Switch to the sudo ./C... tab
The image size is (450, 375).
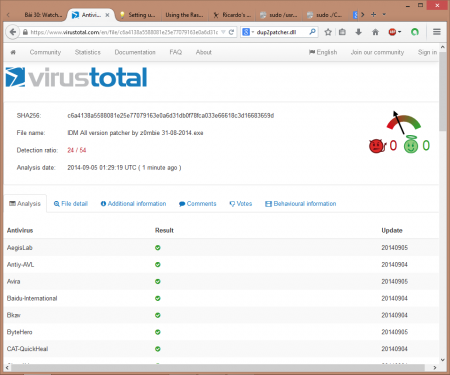(325, 15)
